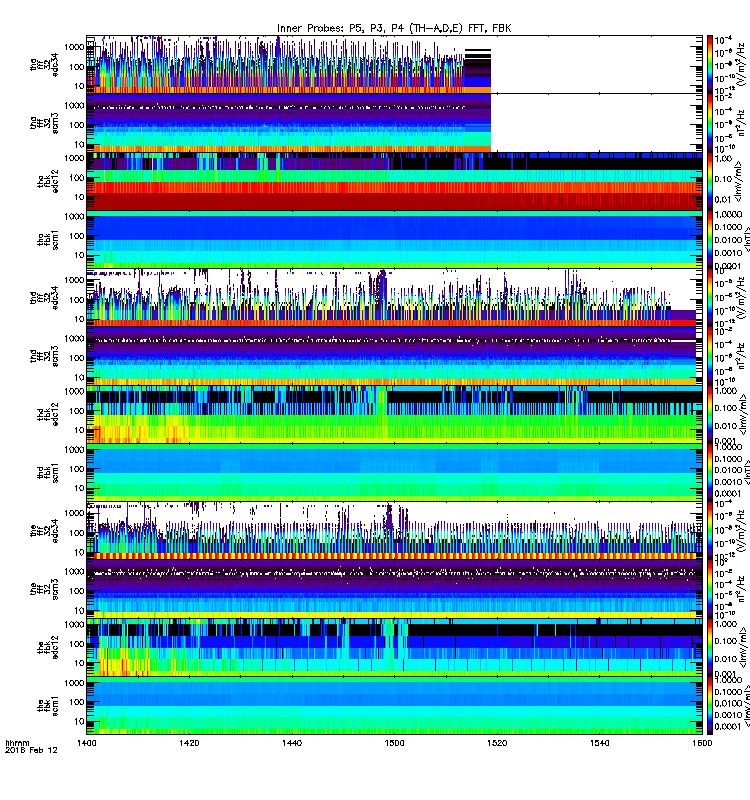Pick the color bar beside the edc34 FFT panel
Image resolution: width=750 pixels, height=800 pixels.
(x=709, y=531)
